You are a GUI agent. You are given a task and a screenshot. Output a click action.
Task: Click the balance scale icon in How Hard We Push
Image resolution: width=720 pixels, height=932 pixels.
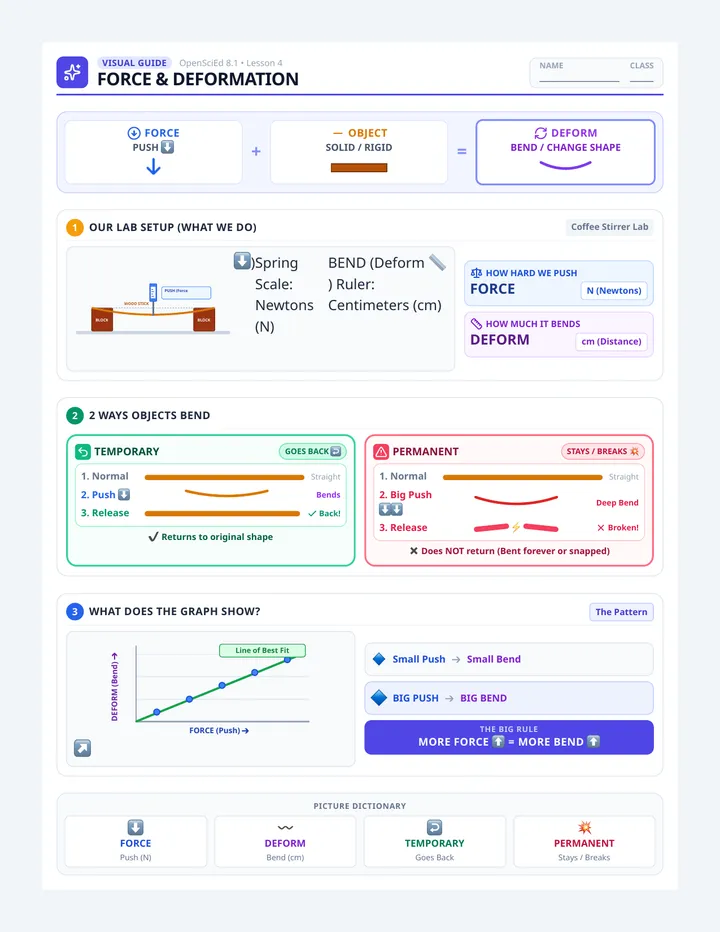476,273
